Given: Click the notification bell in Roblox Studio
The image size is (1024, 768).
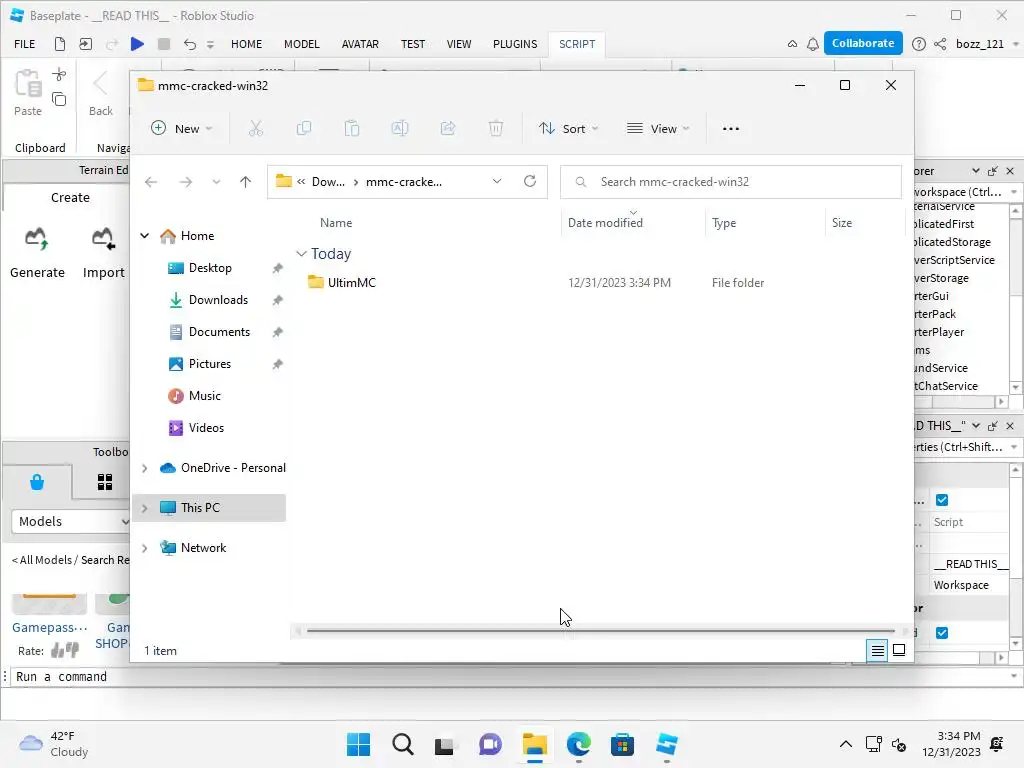Looking at the screenshot, I should [x=813, y=44].
